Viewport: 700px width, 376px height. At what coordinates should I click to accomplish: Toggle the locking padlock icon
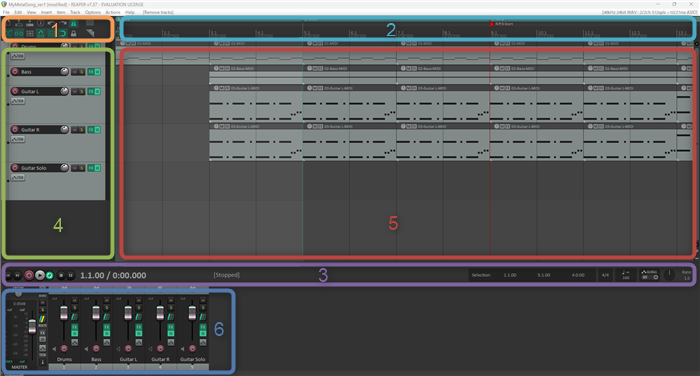click(74, 33)
